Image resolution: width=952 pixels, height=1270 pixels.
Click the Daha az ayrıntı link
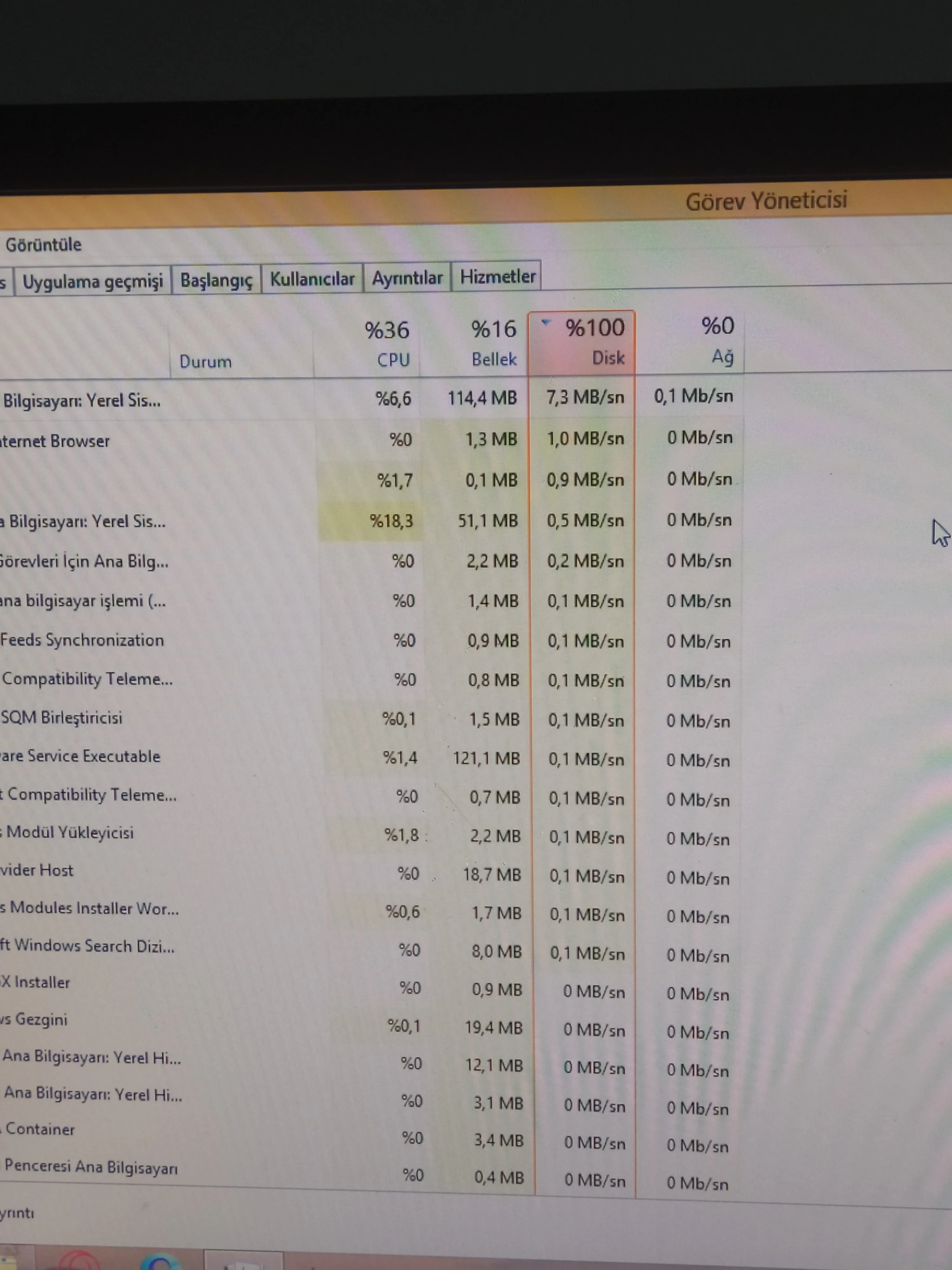17,1213
